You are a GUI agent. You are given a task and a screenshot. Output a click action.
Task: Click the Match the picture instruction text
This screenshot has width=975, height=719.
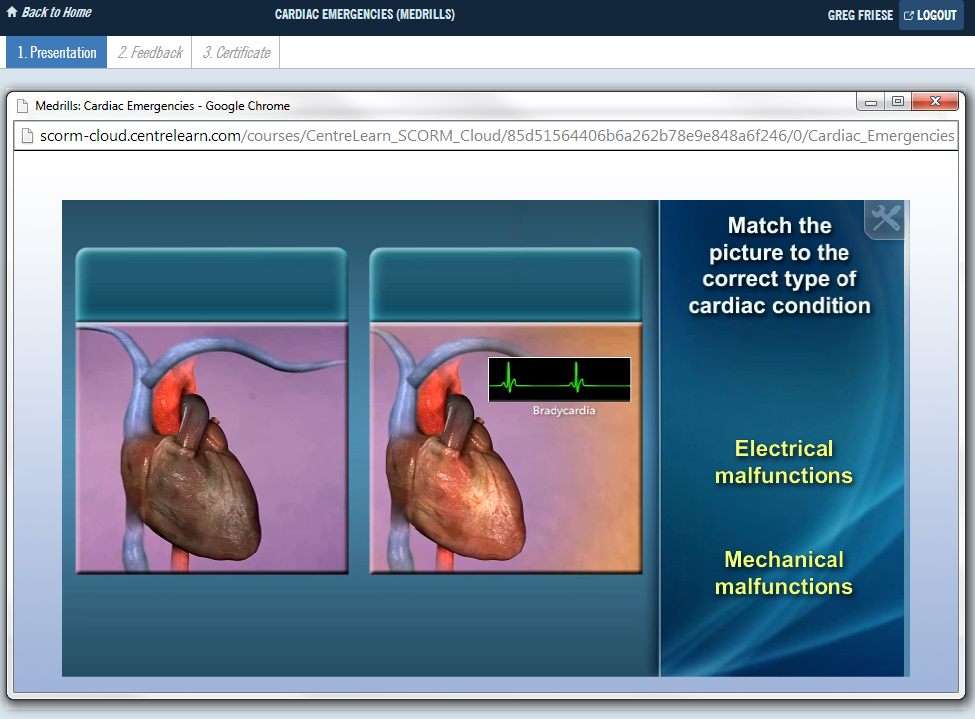pyautogui.click(x=780, y=266)
